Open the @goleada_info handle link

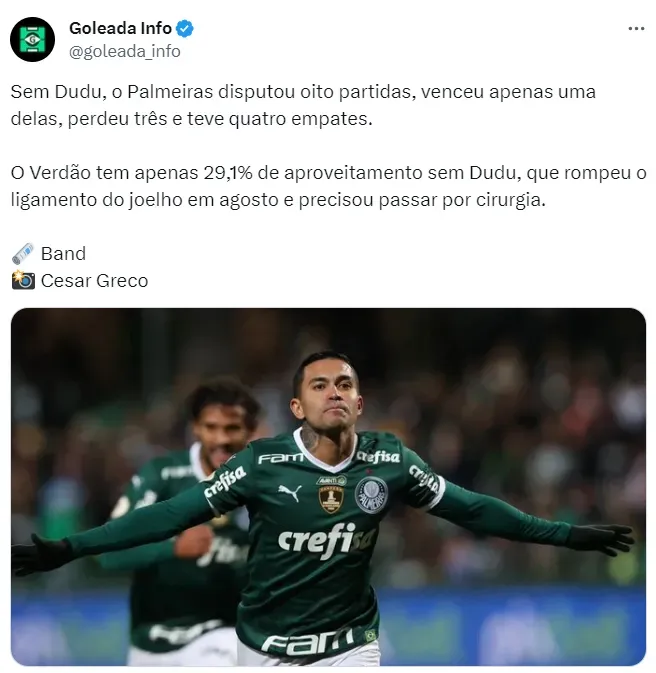point(125,52)
